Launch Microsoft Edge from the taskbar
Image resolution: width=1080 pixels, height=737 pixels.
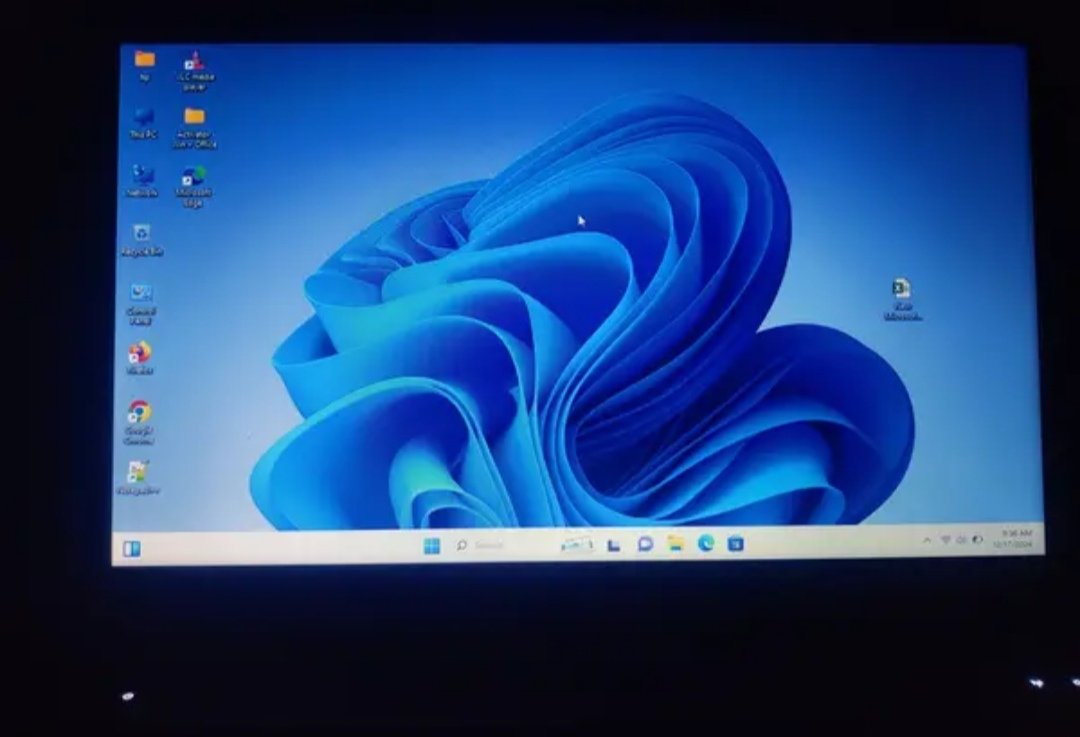point(707,543)
